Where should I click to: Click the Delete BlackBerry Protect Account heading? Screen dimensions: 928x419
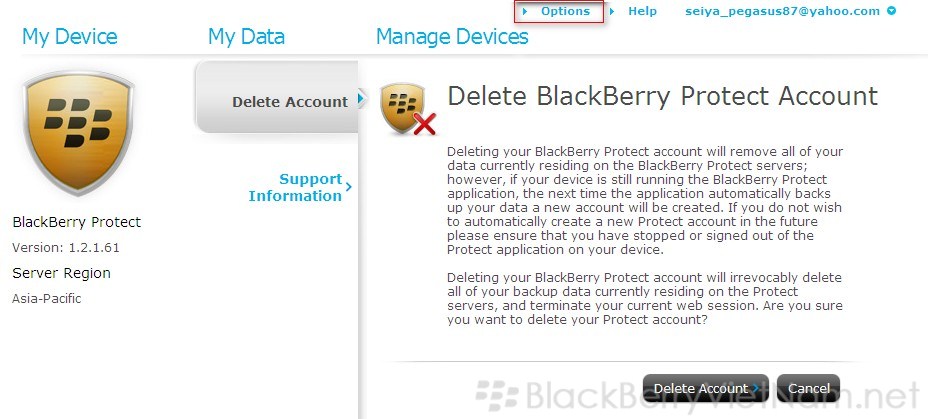pyautogui.click(x=662, y=96)
